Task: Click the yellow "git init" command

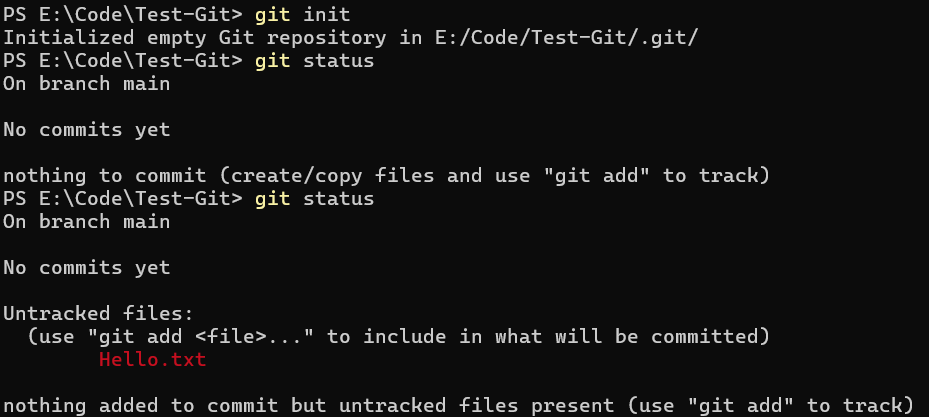Action: [x=302, y=15]
